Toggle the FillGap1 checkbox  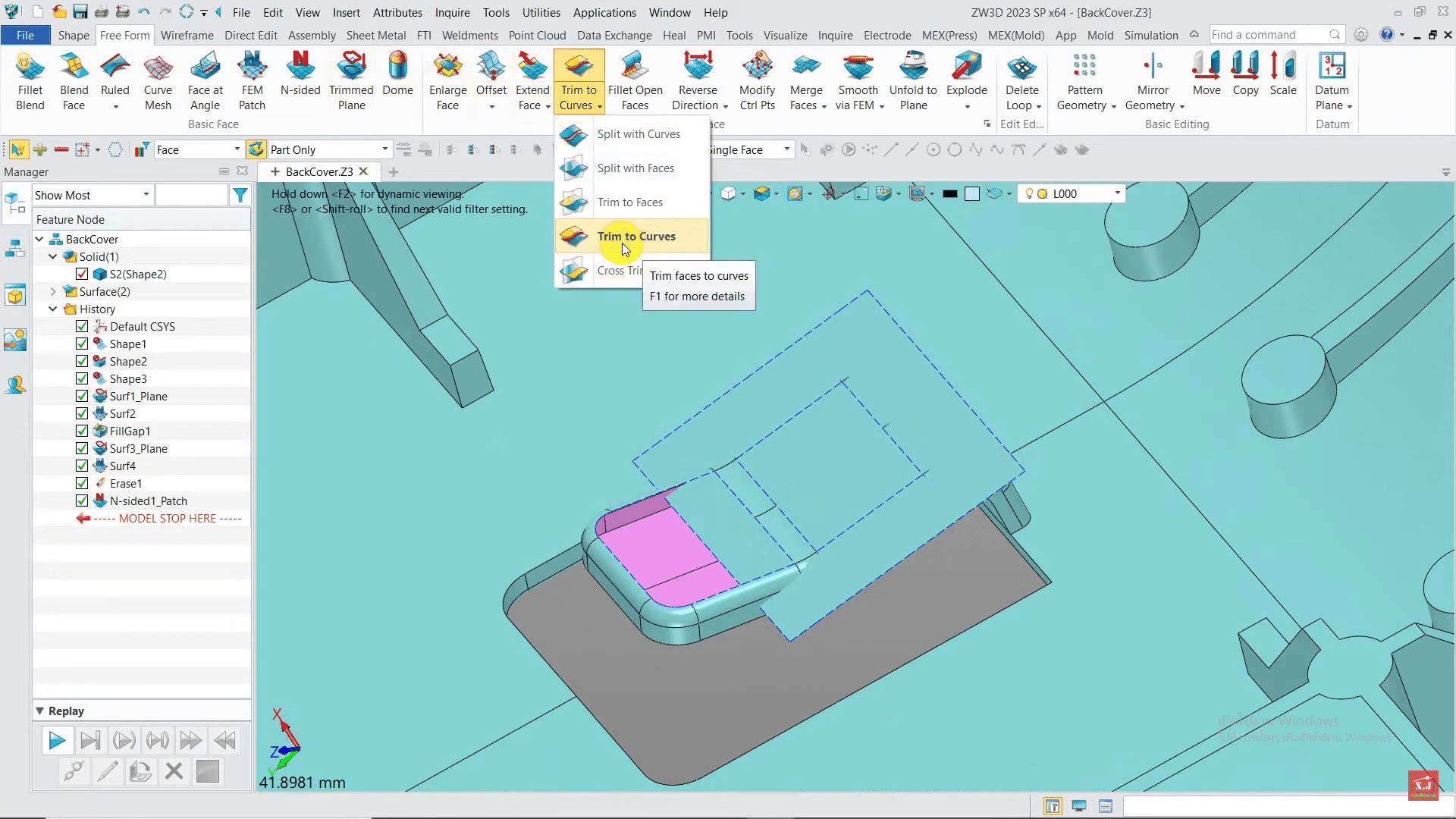click(x=82, y=431)
